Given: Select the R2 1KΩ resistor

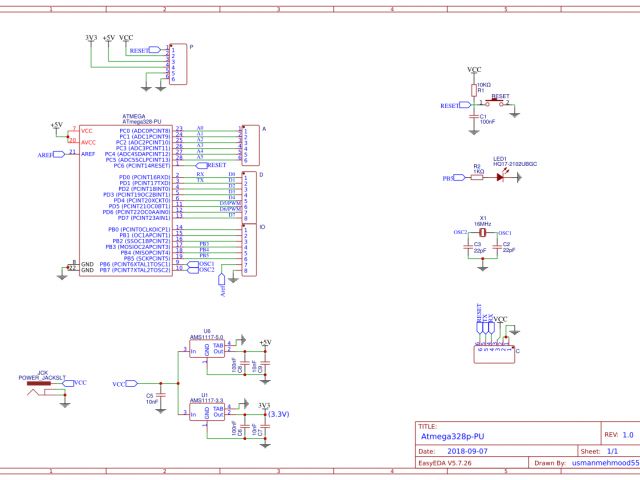Looking at the screenshot, I should [478, 177].
